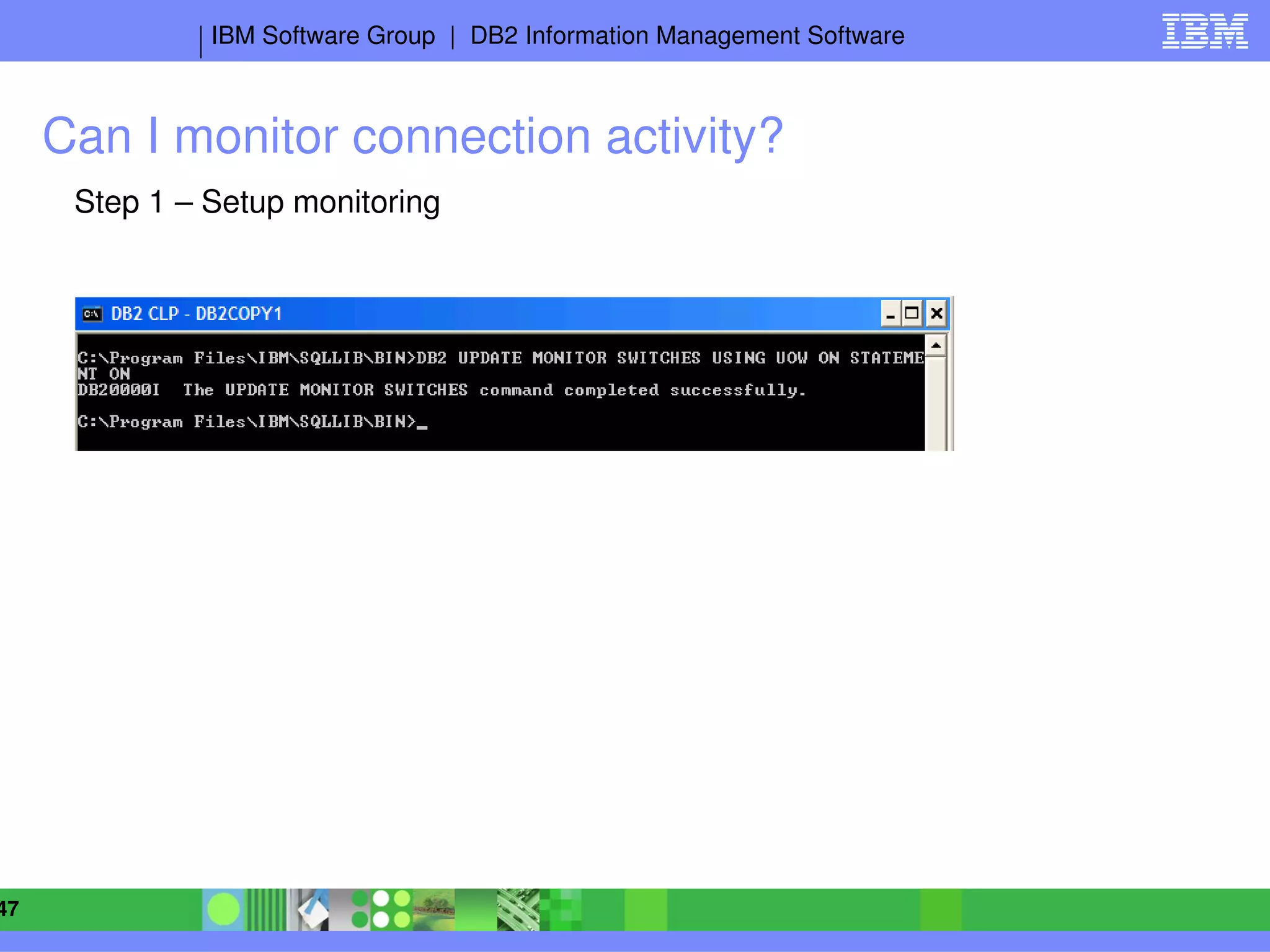
Task: Click 'Step 1 – Setup monitoring' text
Action: (257, 202)
